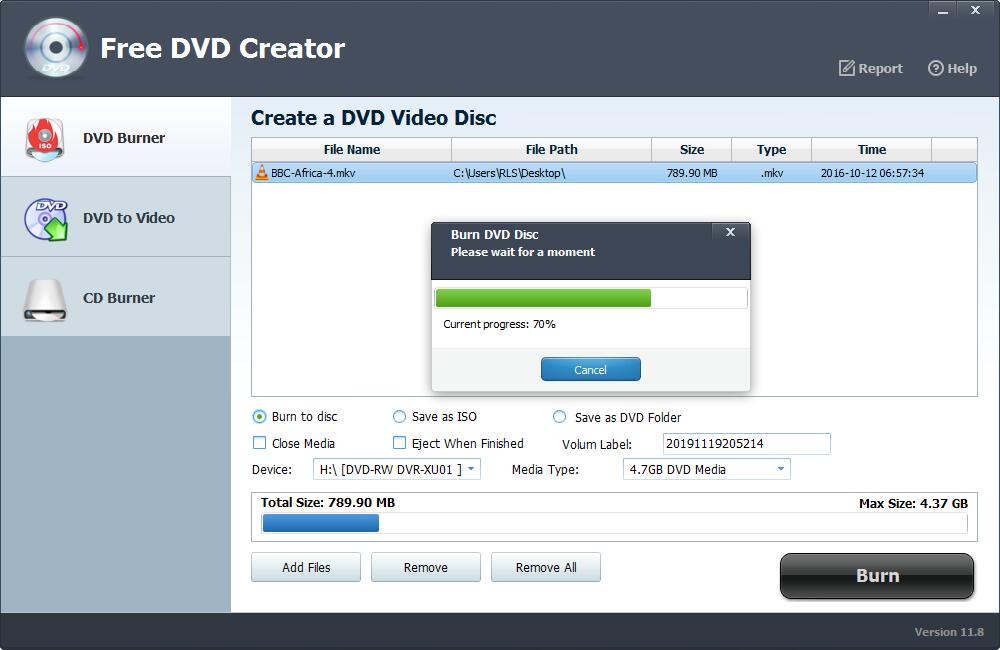Viewport: 1000px width, 650px height.
Task: Open the Help documentation
Action: tap(951, 68)
